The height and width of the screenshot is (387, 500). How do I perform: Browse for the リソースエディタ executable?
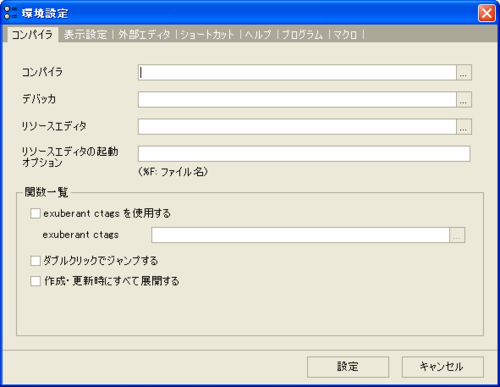[x=464, y=127]
